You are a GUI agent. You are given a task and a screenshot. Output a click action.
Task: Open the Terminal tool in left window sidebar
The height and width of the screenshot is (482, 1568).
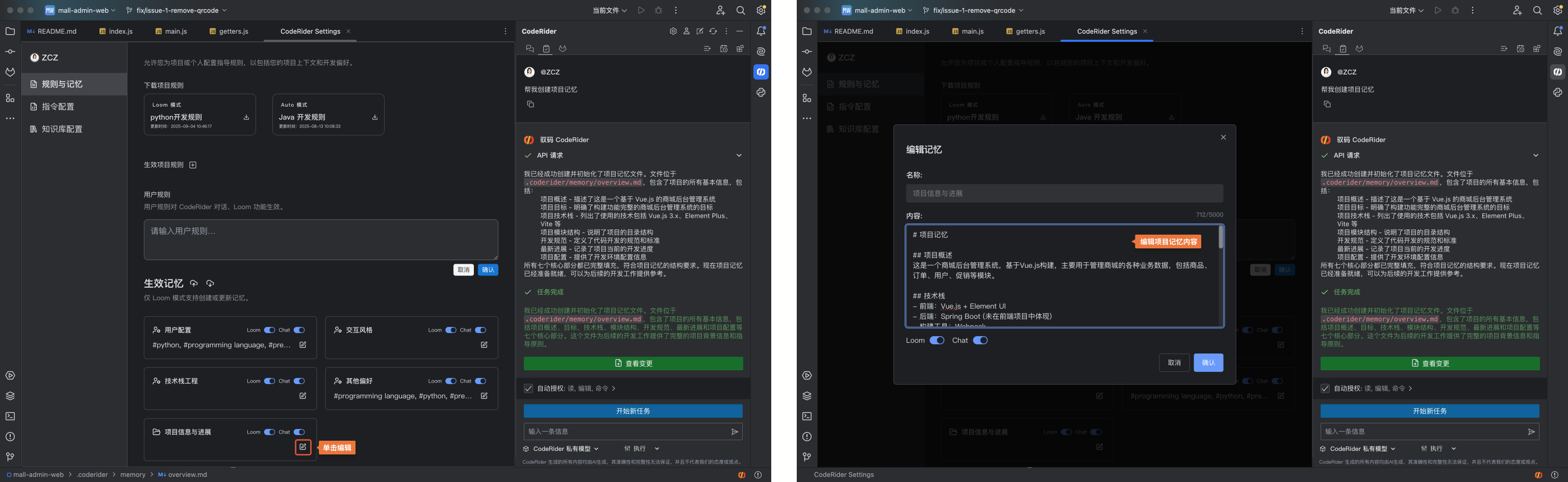click(10, 416)
